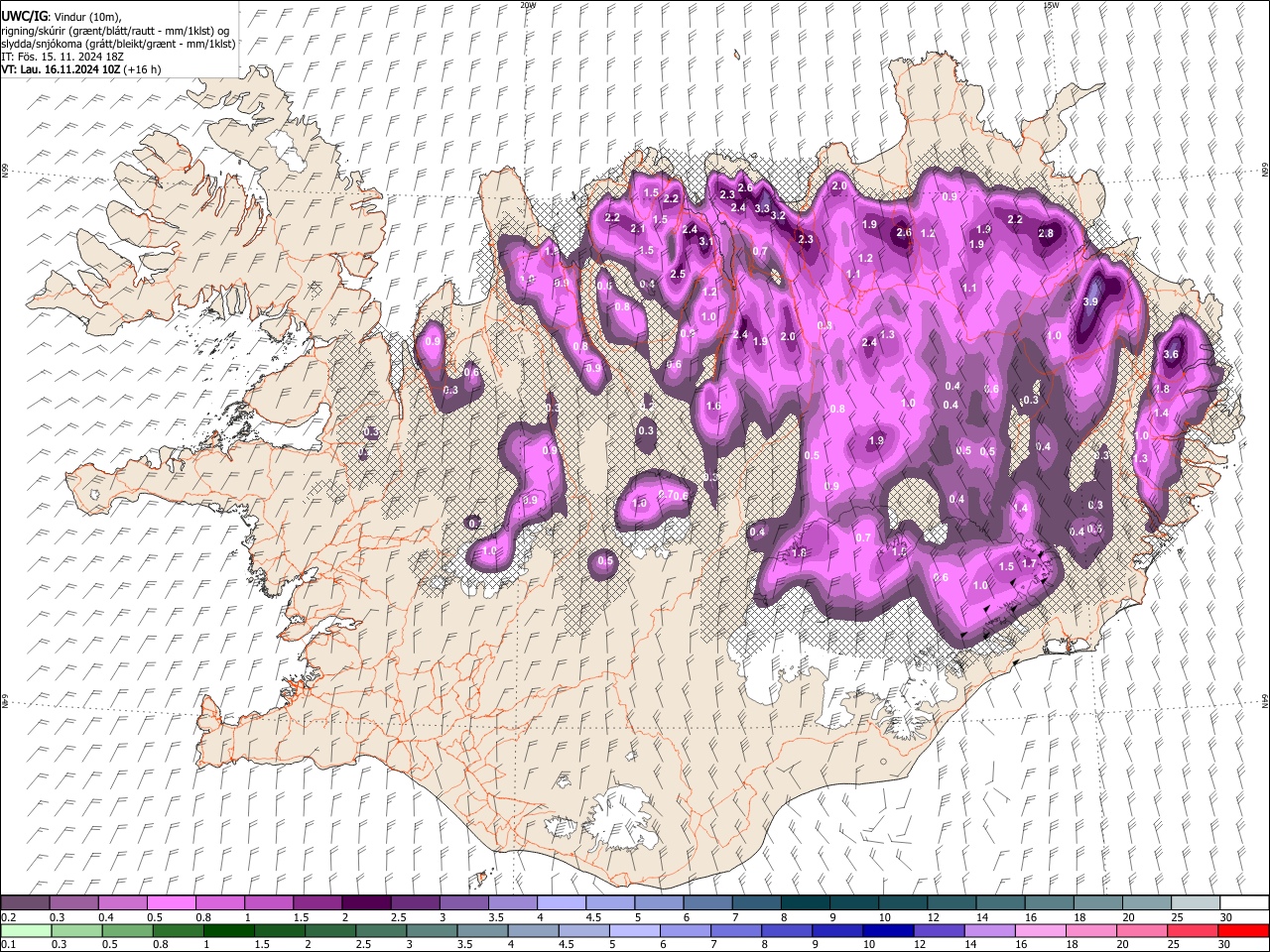Screen dimensions: 1270x952
Task: Click the 3.2 value label on the map
Action: 779,215
